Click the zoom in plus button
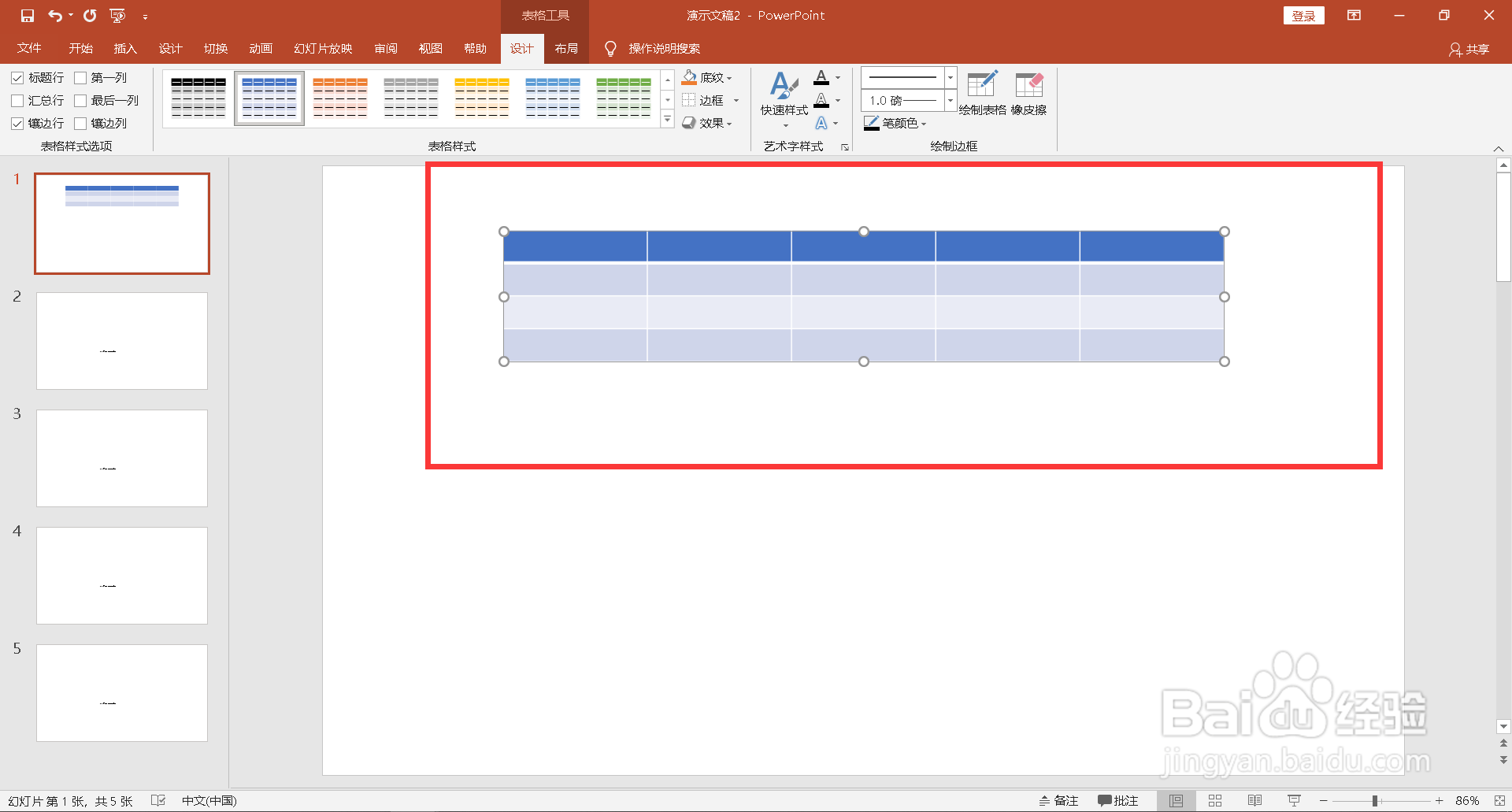 (x=1439, y=801)
